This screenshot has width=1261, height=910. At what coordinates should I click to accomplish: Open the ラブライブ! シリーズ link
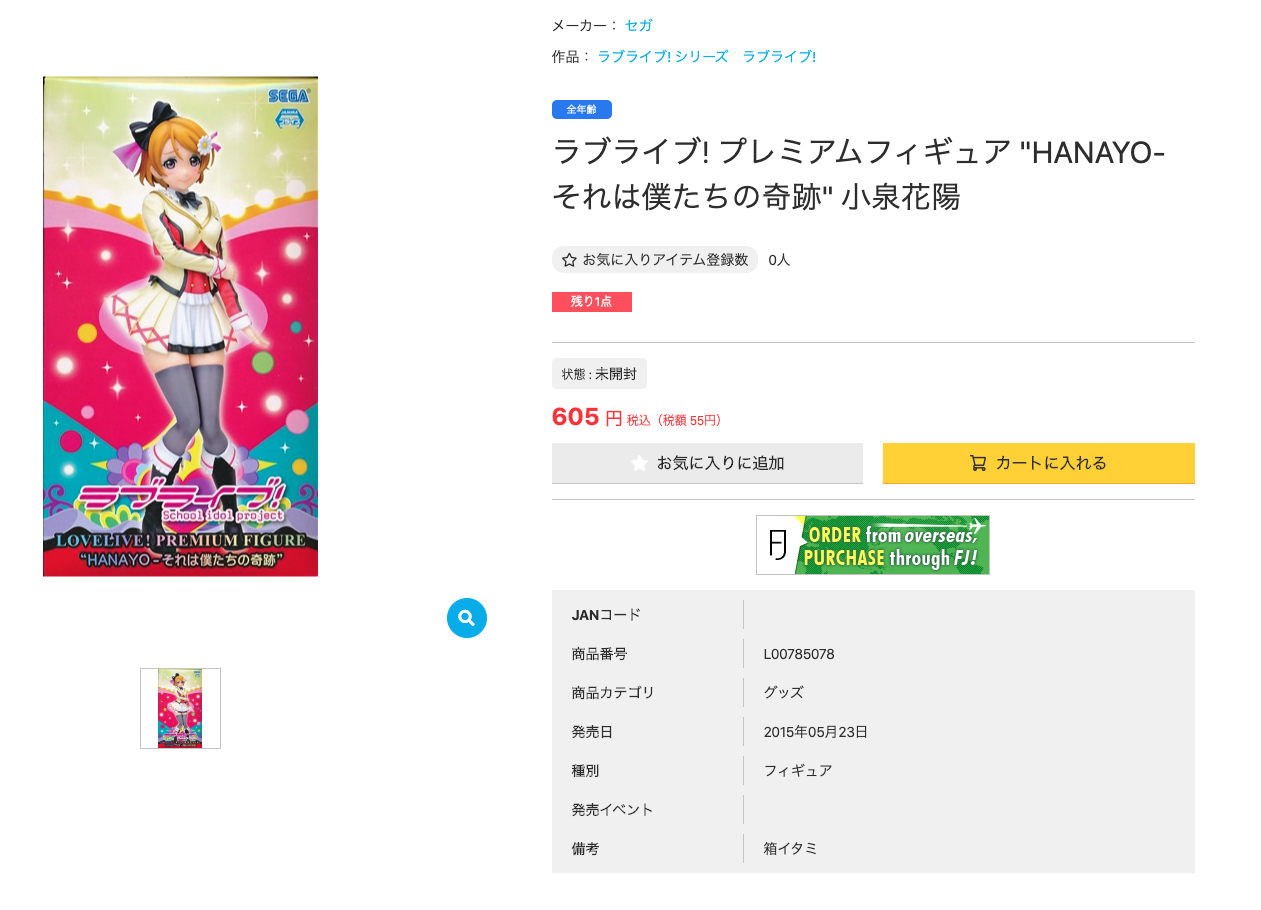tap(663, 57)
